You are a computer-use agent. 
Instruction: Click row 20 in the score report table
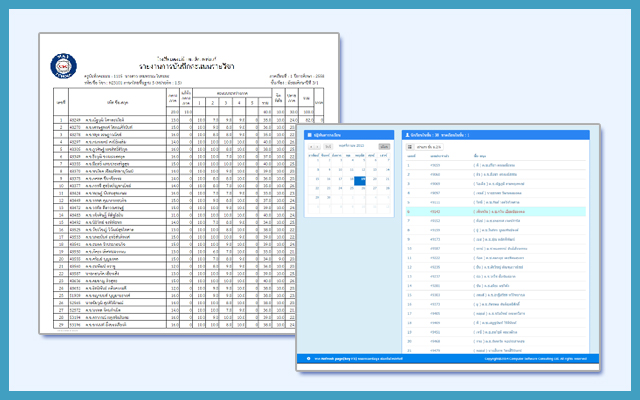point(175,259)
